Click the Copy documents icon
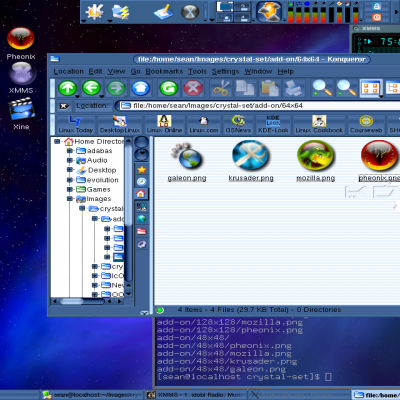400x400 pixels. pos(245,88)
